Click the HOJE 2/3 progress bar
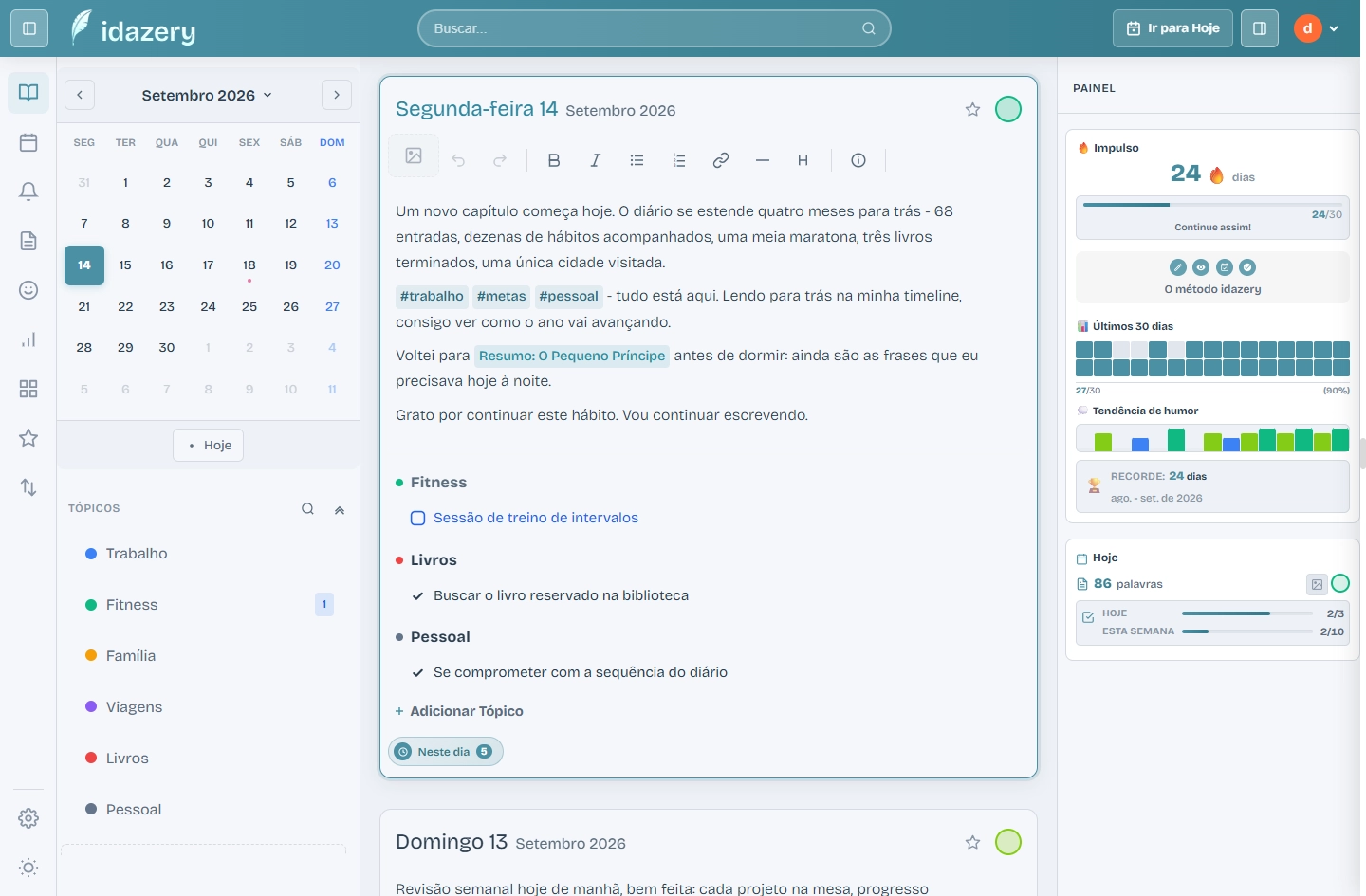This screenshot has height=896, width=1366. click(x=1247, y=613)
